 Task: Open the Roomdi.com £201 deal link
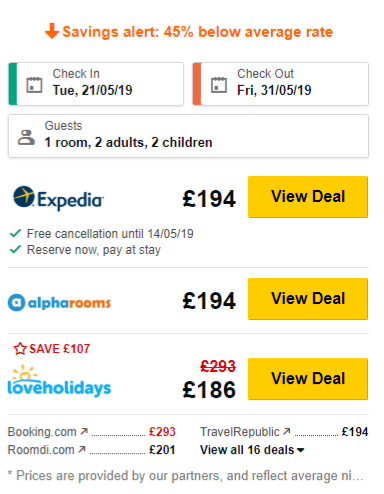pos(91,450)
